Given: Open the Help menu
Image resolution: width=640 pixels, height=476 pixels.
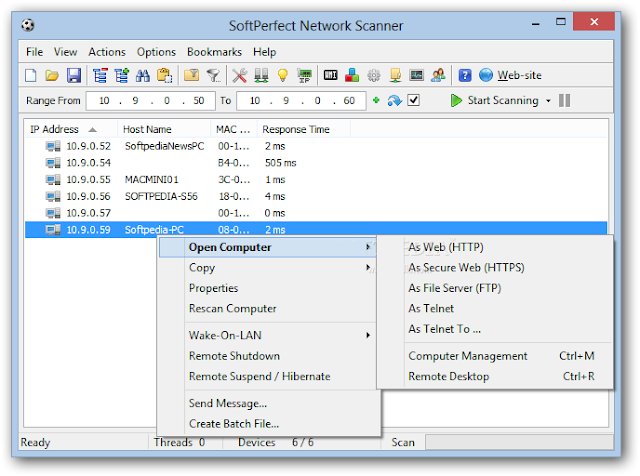Looking at the screenshot, I should (264, 52).
